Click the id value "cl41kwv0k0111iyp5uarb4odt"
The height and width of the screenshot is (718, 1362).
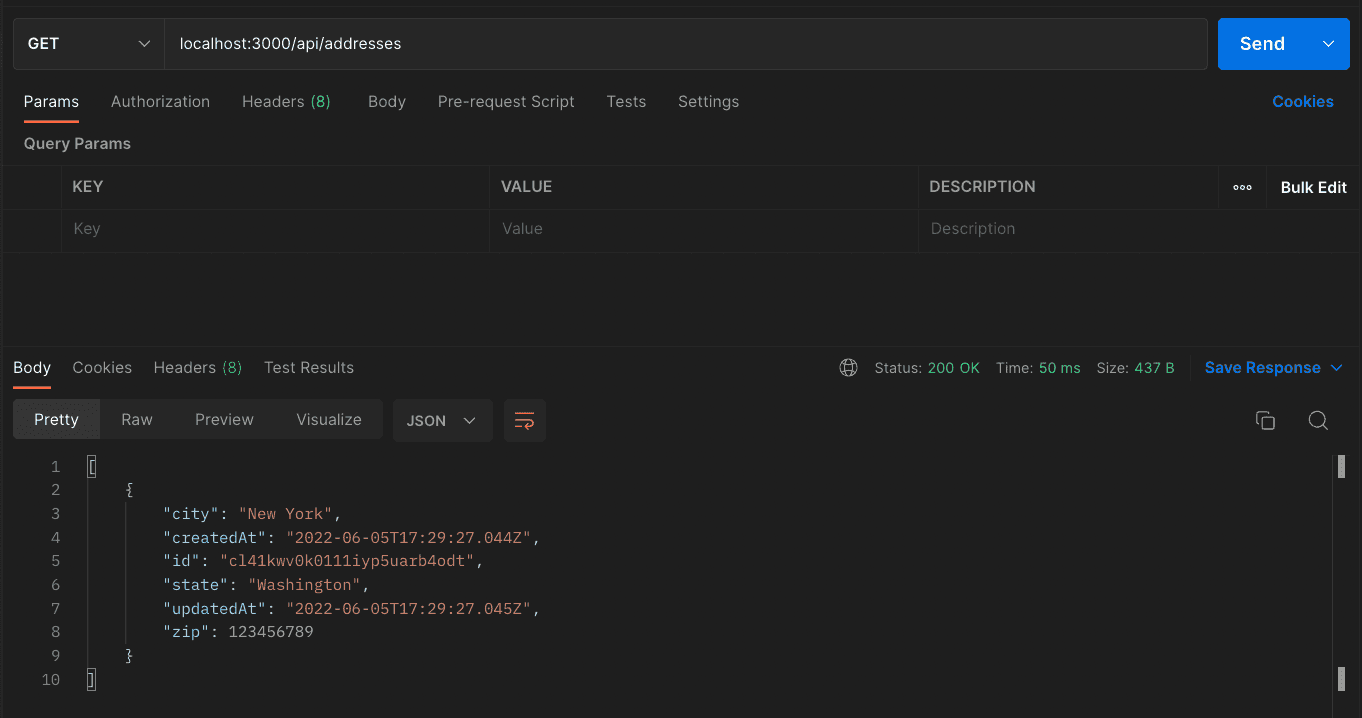point(346,561)
